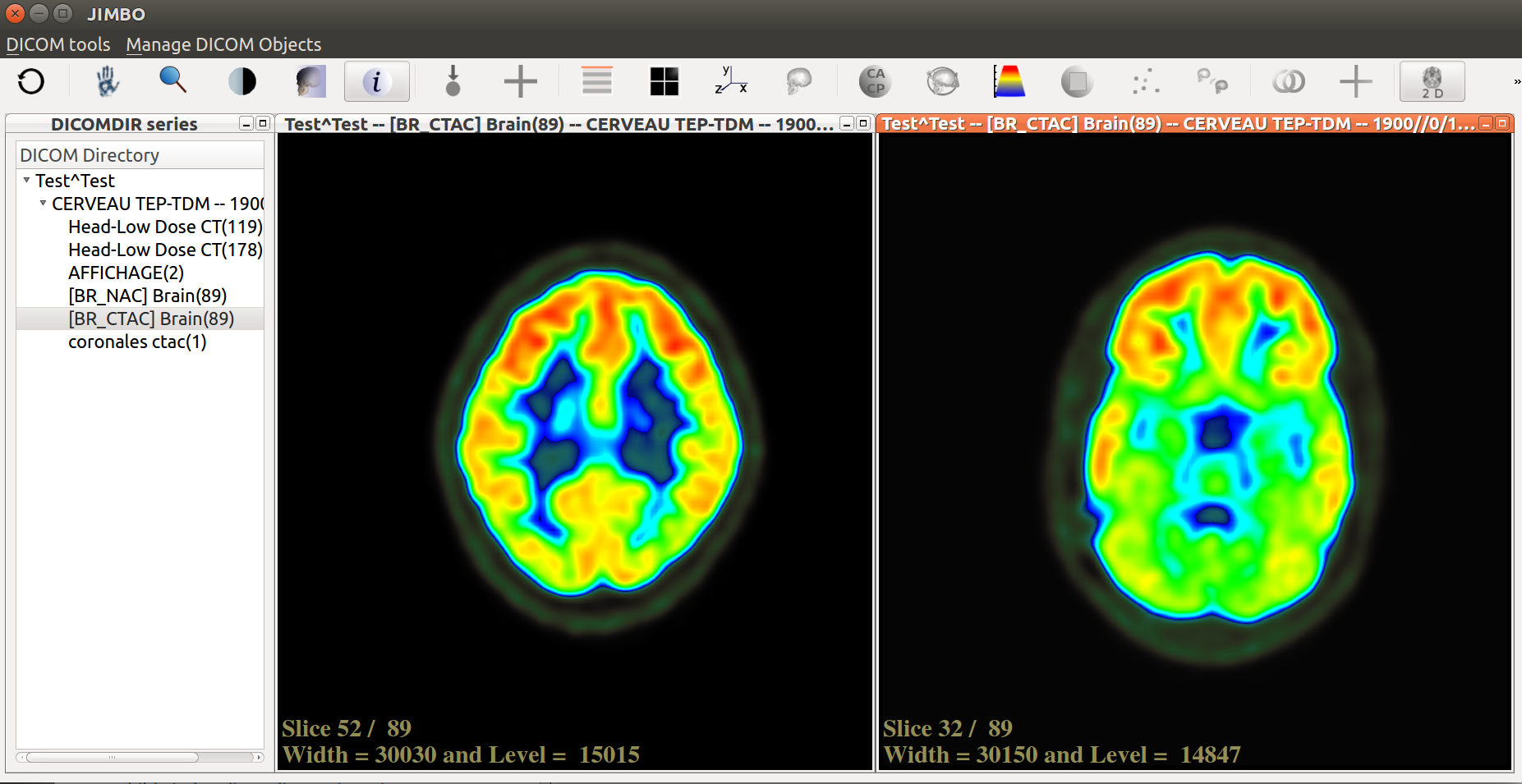The image size is (1522, 784).
Task: Select the coronales ctac(1) series
Action: click(137, 342)
